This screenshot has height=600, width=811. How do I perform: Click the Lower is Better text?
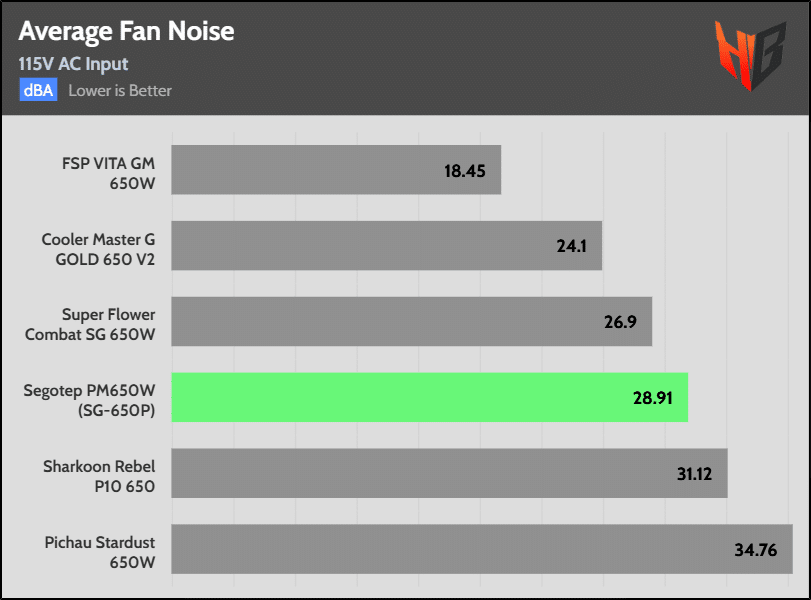point(120,91)
